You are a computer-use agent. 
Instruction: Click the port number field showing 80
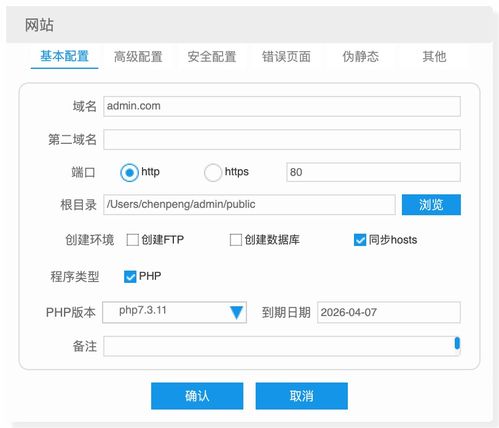373,172
